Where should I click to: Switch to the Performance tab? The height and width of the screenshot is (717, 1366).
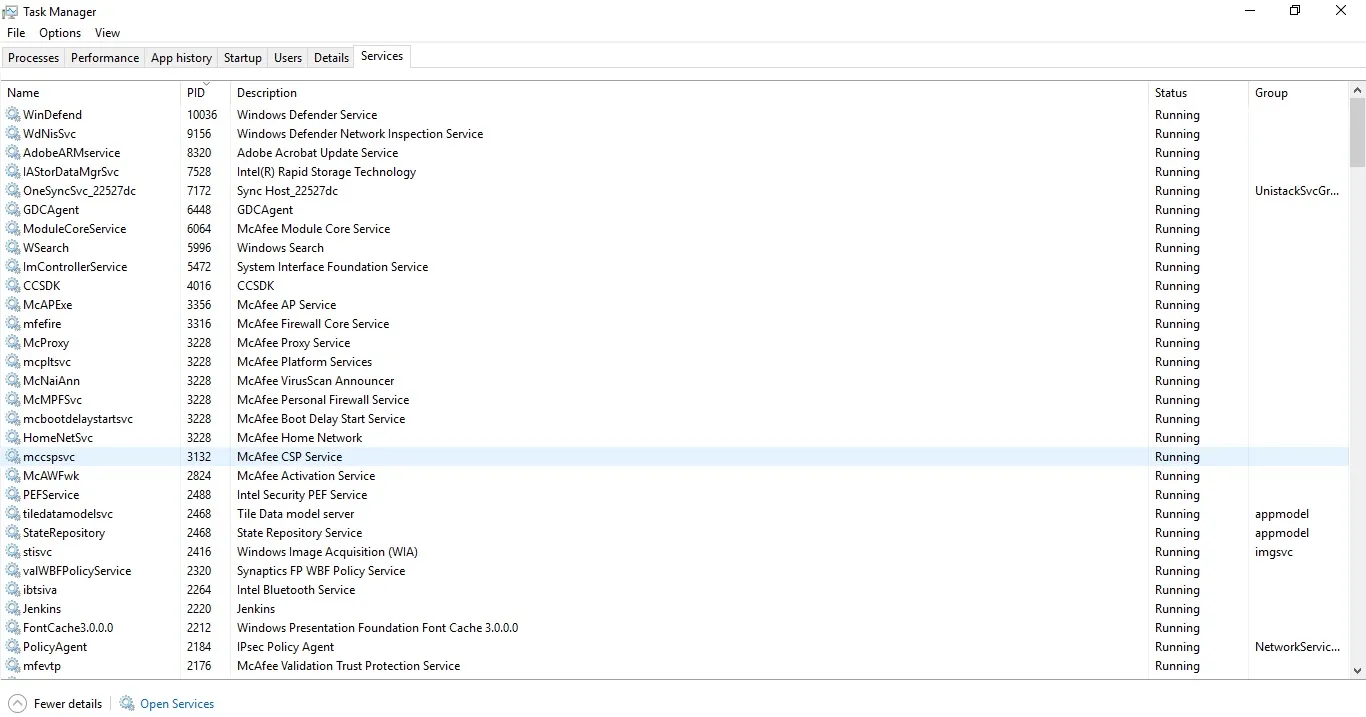click(x=105, y=58)
